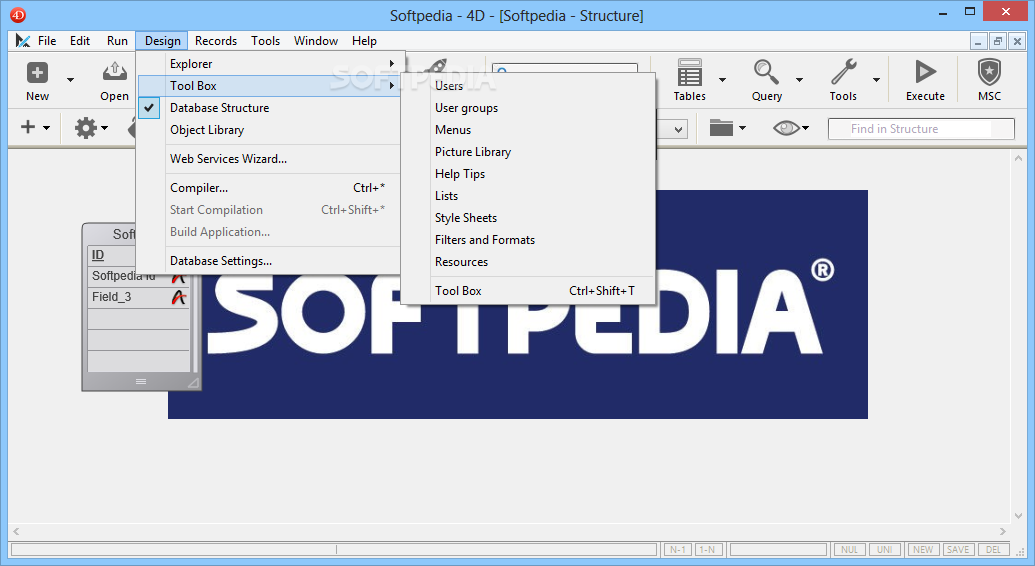Click the gear settings icon in structure toolbar
1035x566 pixels.
85,127
